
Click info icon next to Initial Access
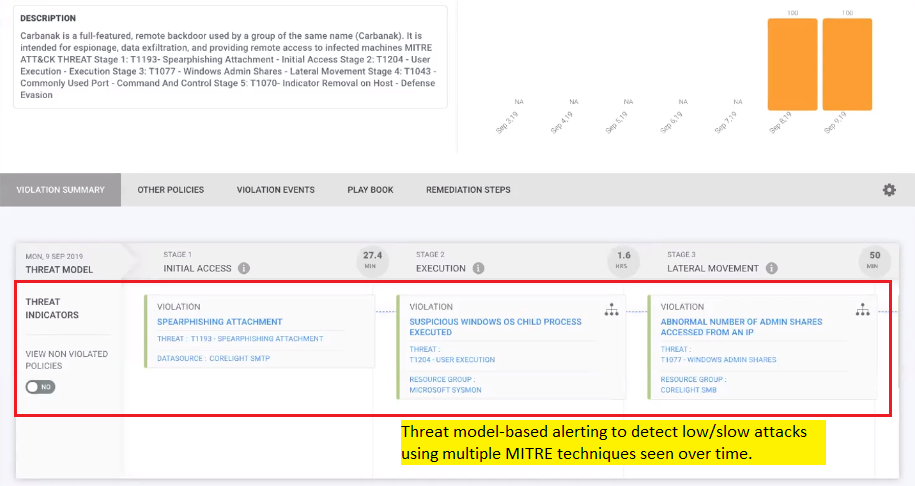(244, 268)
